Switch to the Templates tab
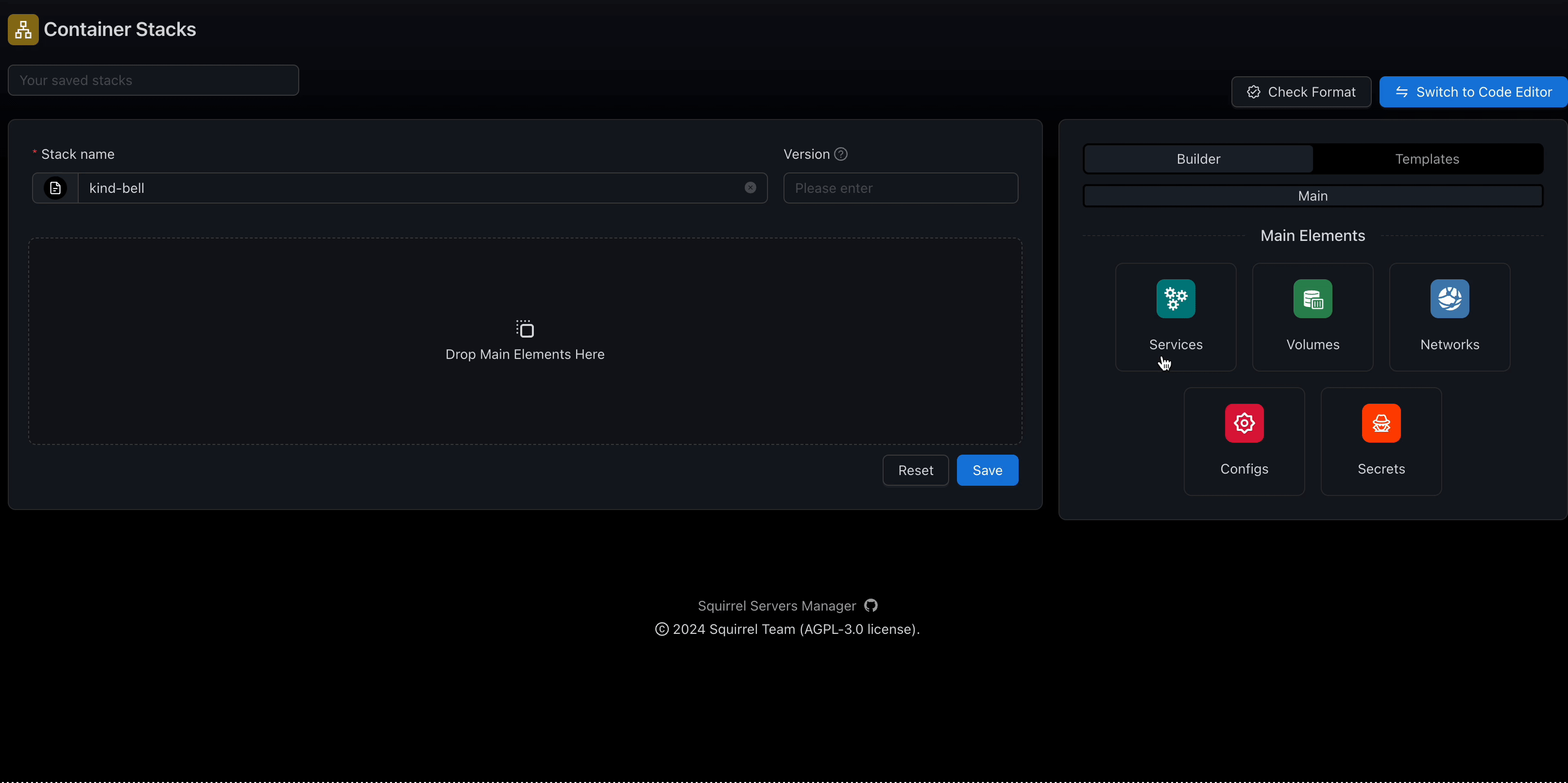 pyautogui.click(x=1427, y=159)
